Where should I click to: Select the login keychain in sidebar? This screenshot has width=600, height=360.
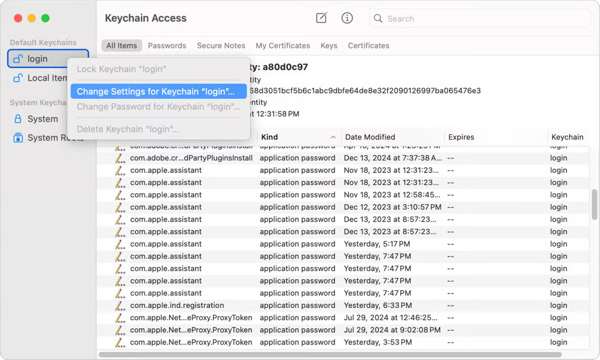pyautogui.click(x=48, y=59)
